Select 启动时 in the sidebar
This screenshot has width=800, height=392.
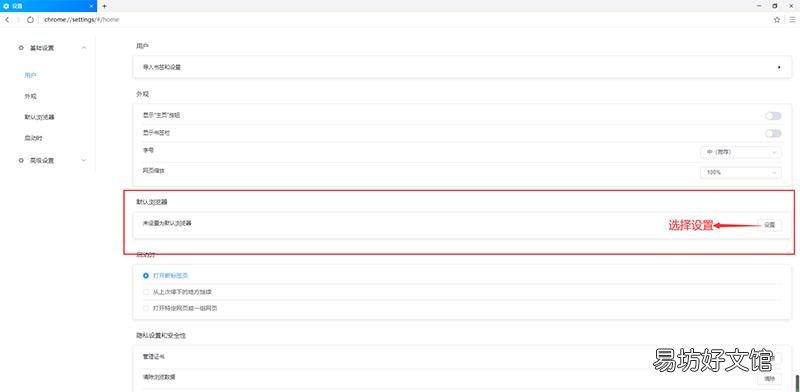[33, 138]
